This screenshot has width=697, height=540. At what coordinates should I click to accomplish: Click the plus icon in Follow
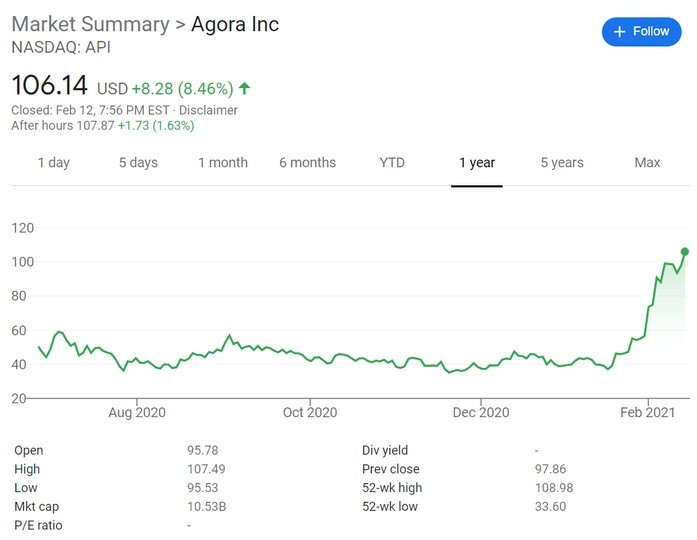pos(619,32)
